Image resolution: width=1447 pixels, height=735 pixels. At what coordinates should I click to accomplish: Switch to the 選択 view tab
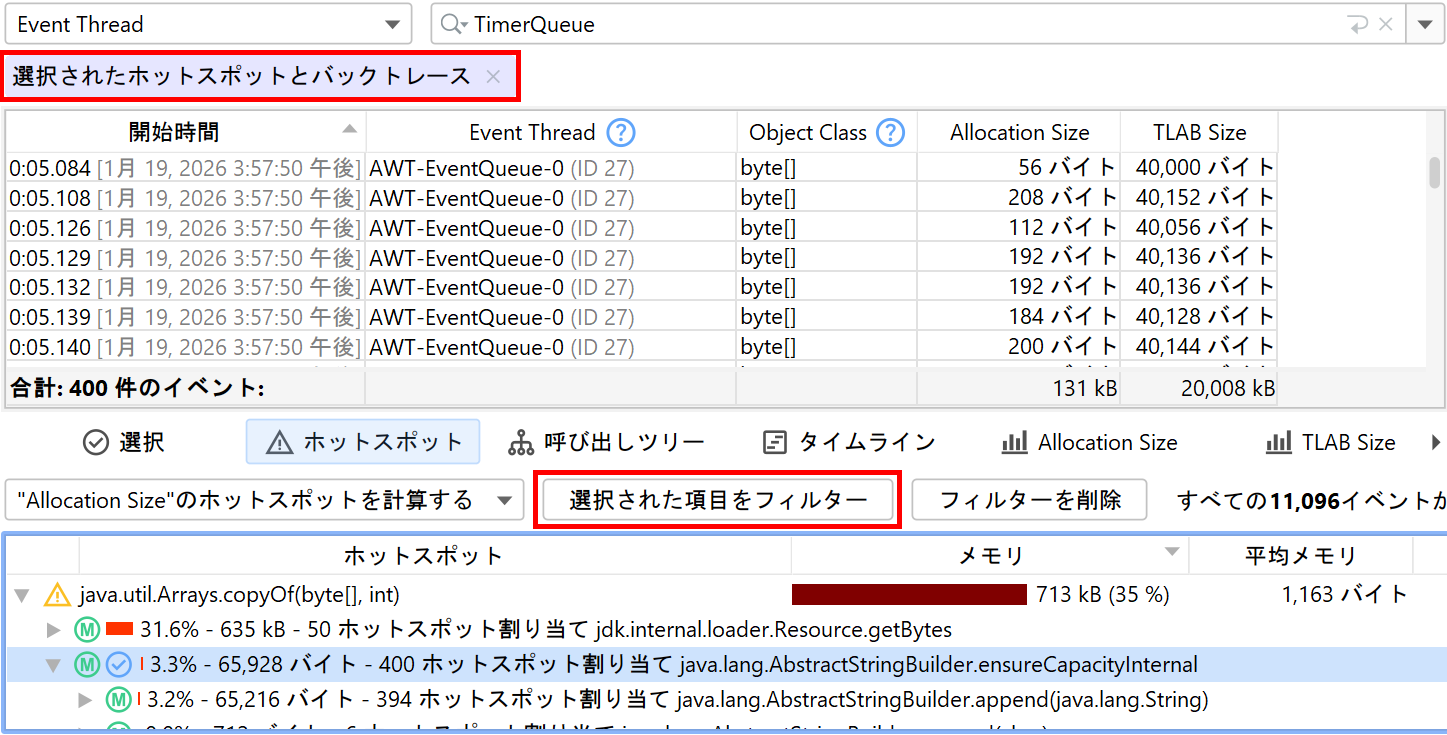pyautogui.click(x=124, y=442)
